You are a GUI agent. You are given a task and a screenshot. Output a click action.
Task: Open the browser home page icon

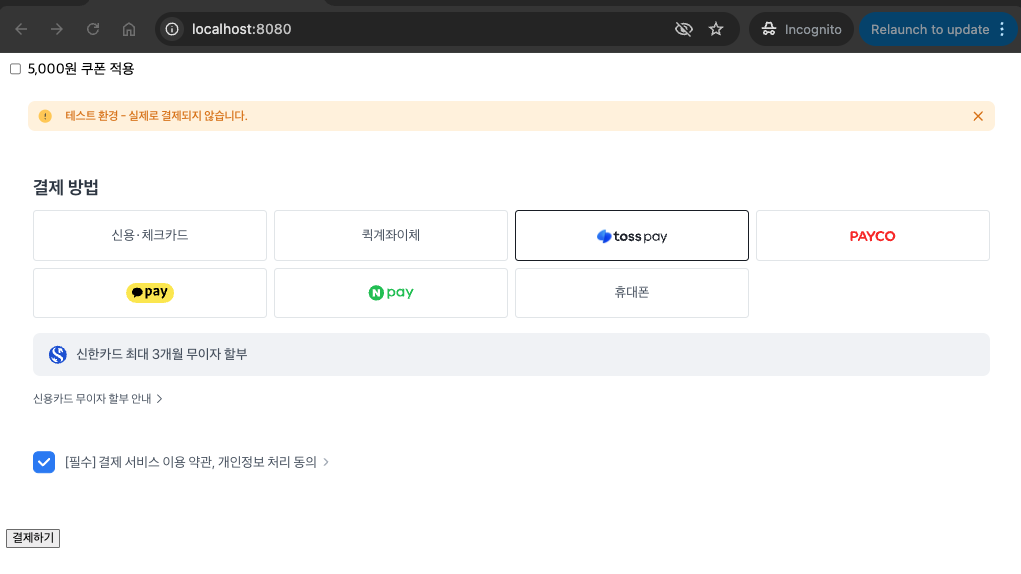[129, 29]
